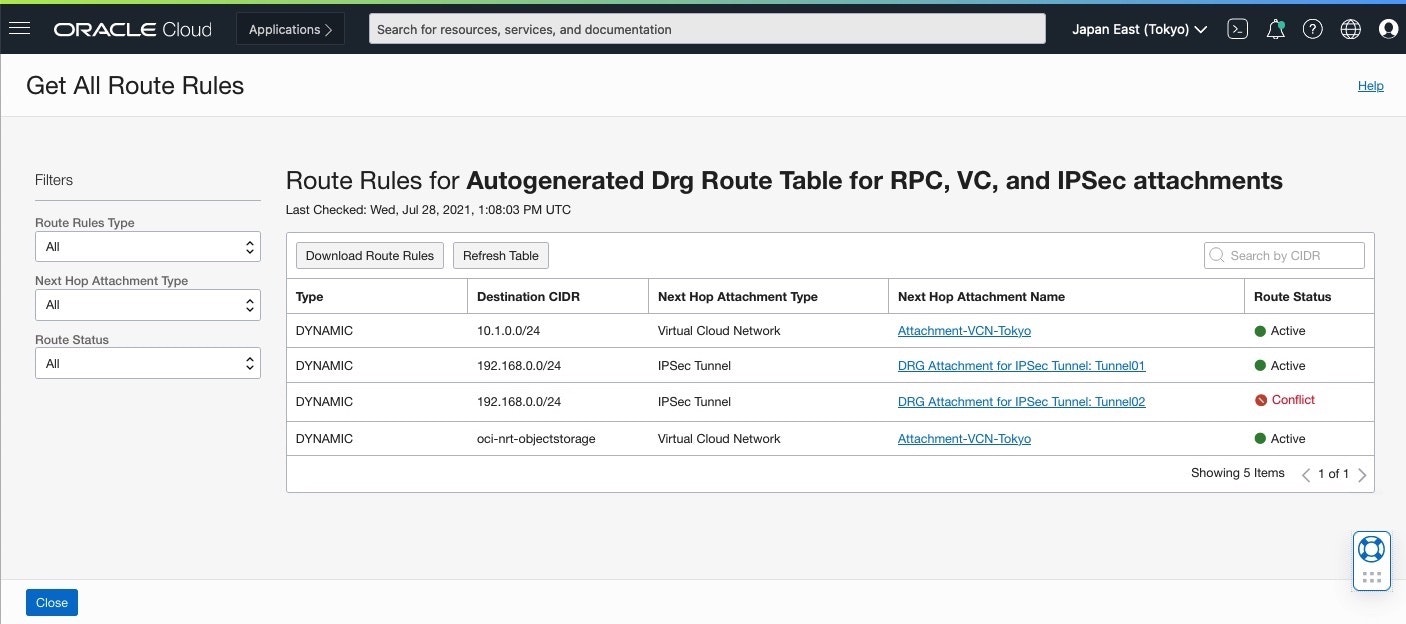The width and height of the screenshot is (1406, 624).
Task: Click the Conflict status text
Action: pos(1293,400)
